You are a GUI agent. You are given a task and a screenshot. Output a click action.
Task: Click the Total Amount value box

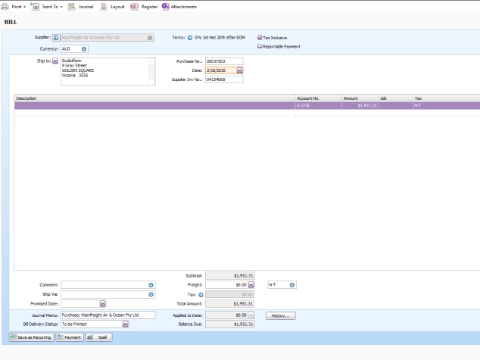[230, 304]
